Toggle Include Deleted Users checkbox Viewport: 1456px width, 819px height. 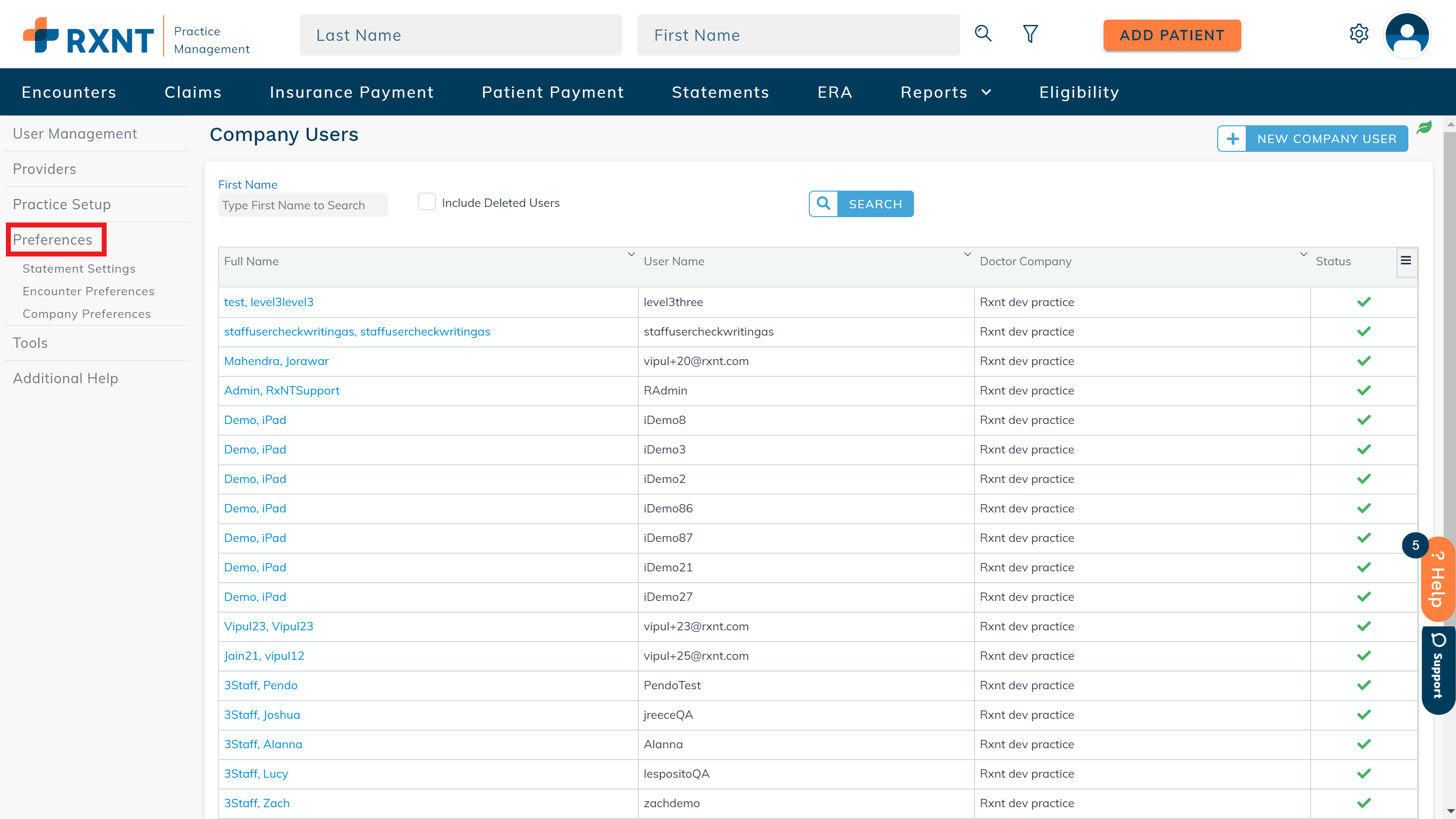[427, 202]
